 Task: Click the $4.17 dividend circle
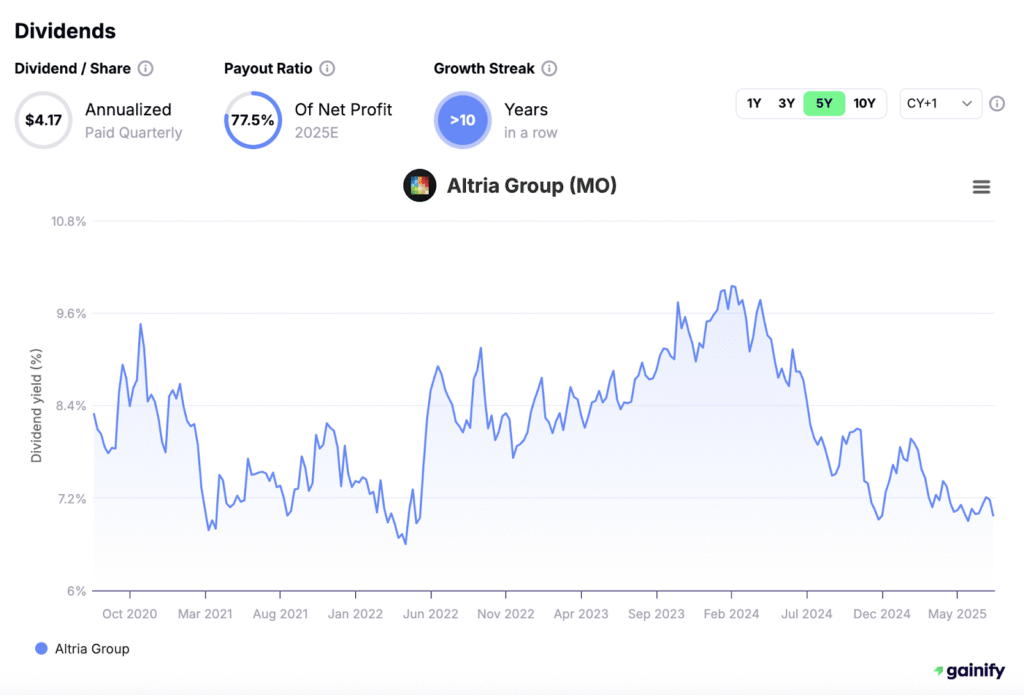(43, 120)
